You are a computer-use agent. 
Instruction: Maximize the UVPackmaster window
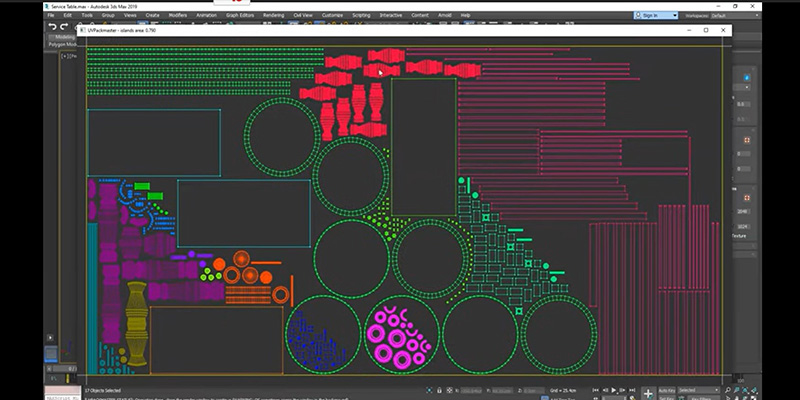click(x=706, y=30)
